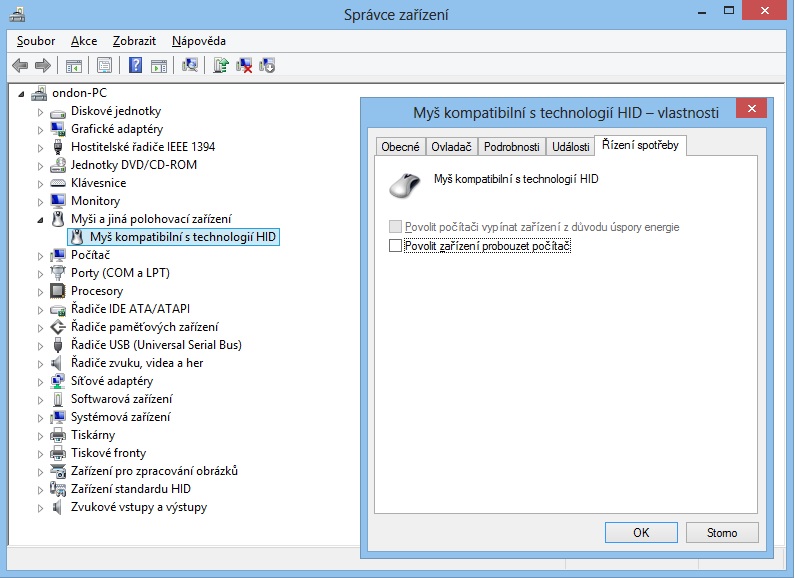Open the Akce menu

[x=84, y=41]
